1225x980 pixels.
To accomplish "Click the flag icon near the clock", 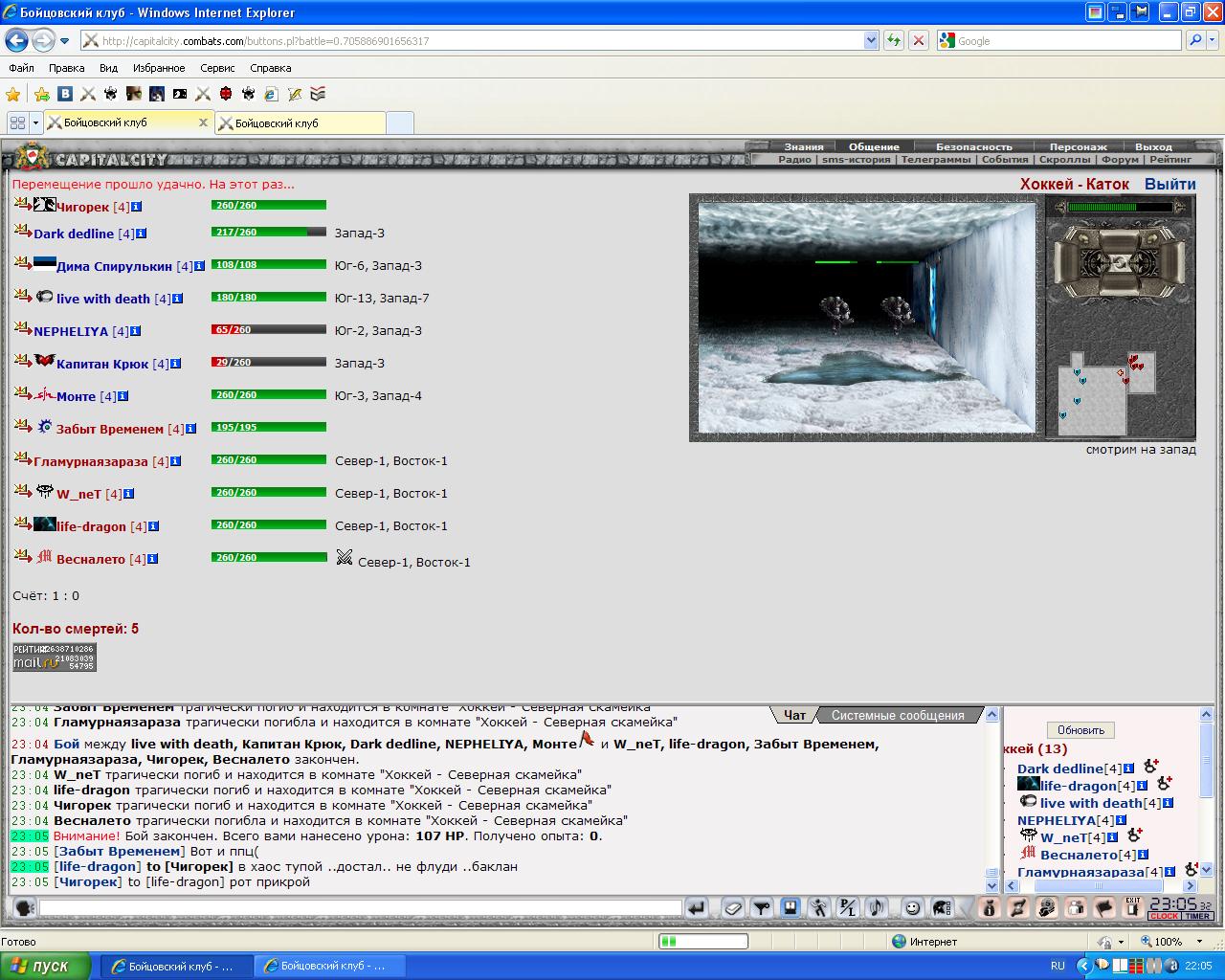I will coord(1103,907).
